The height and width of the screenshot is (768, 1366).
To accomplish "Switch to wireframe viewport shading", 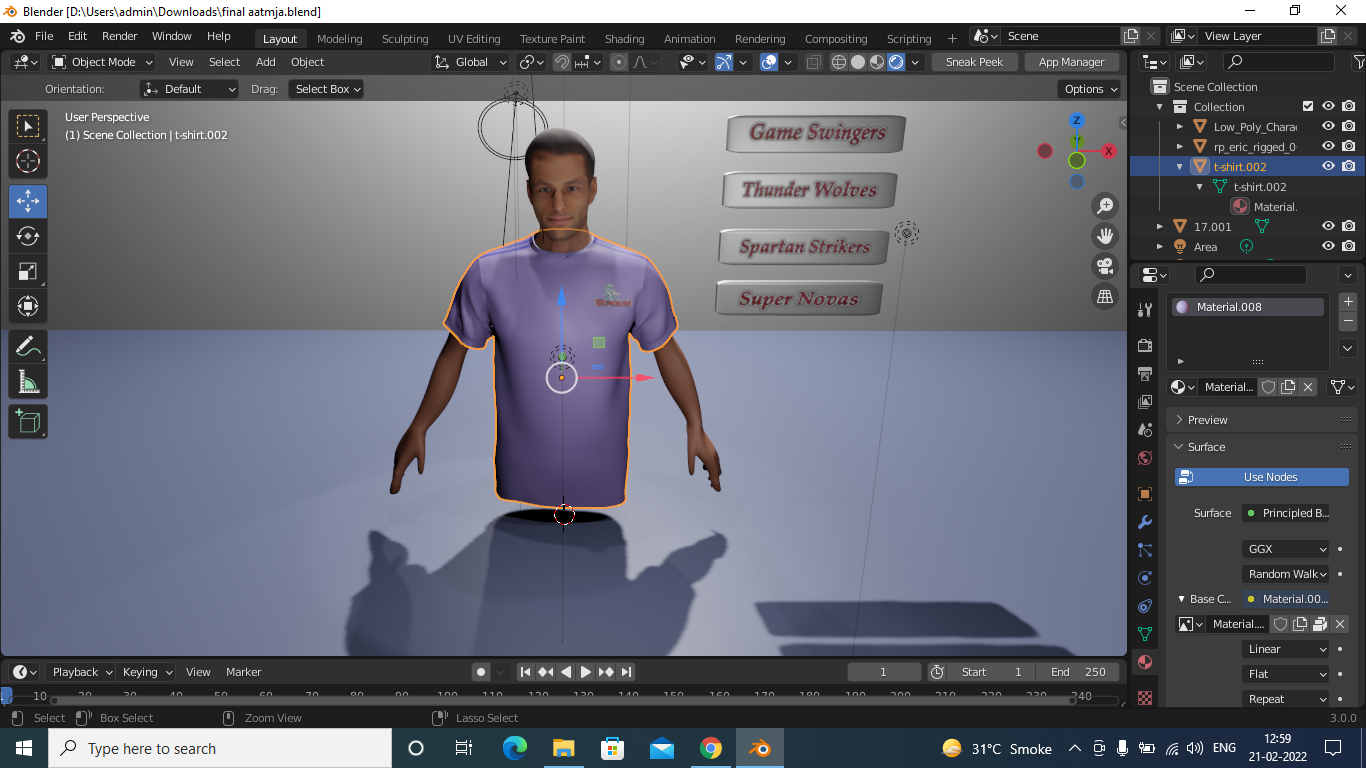I will 839,62.
